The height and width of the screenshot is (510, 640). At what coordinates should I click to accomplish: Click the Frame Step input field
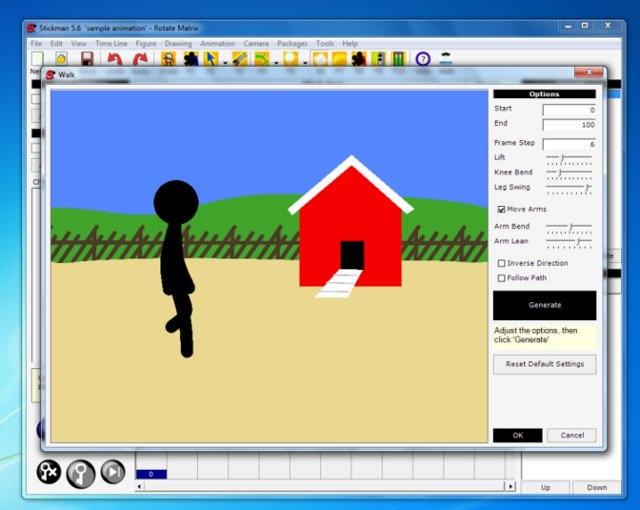569,144
